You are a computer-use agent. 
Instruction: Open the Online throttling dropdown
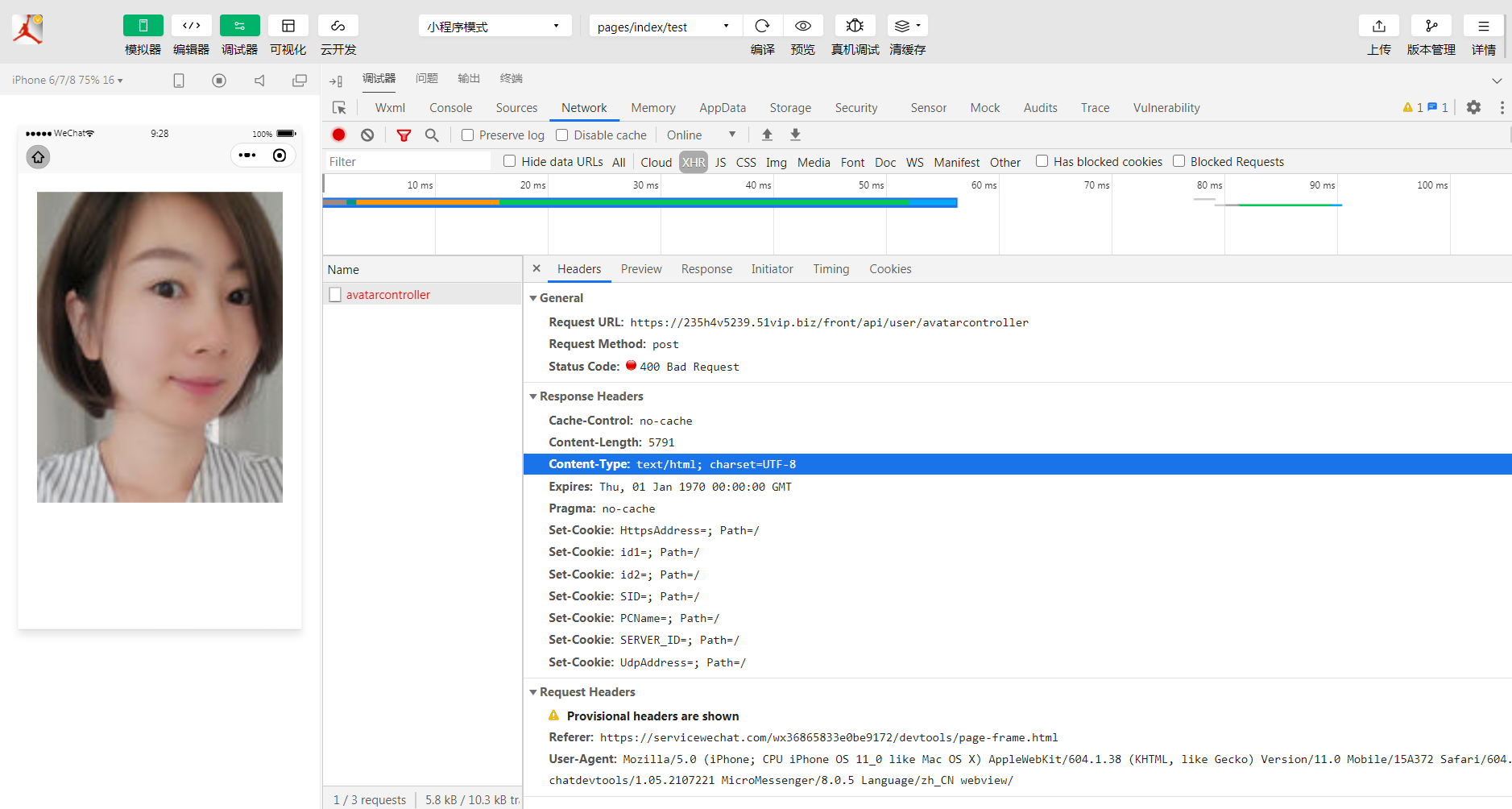pyautogui.click(x=701, y=135)
